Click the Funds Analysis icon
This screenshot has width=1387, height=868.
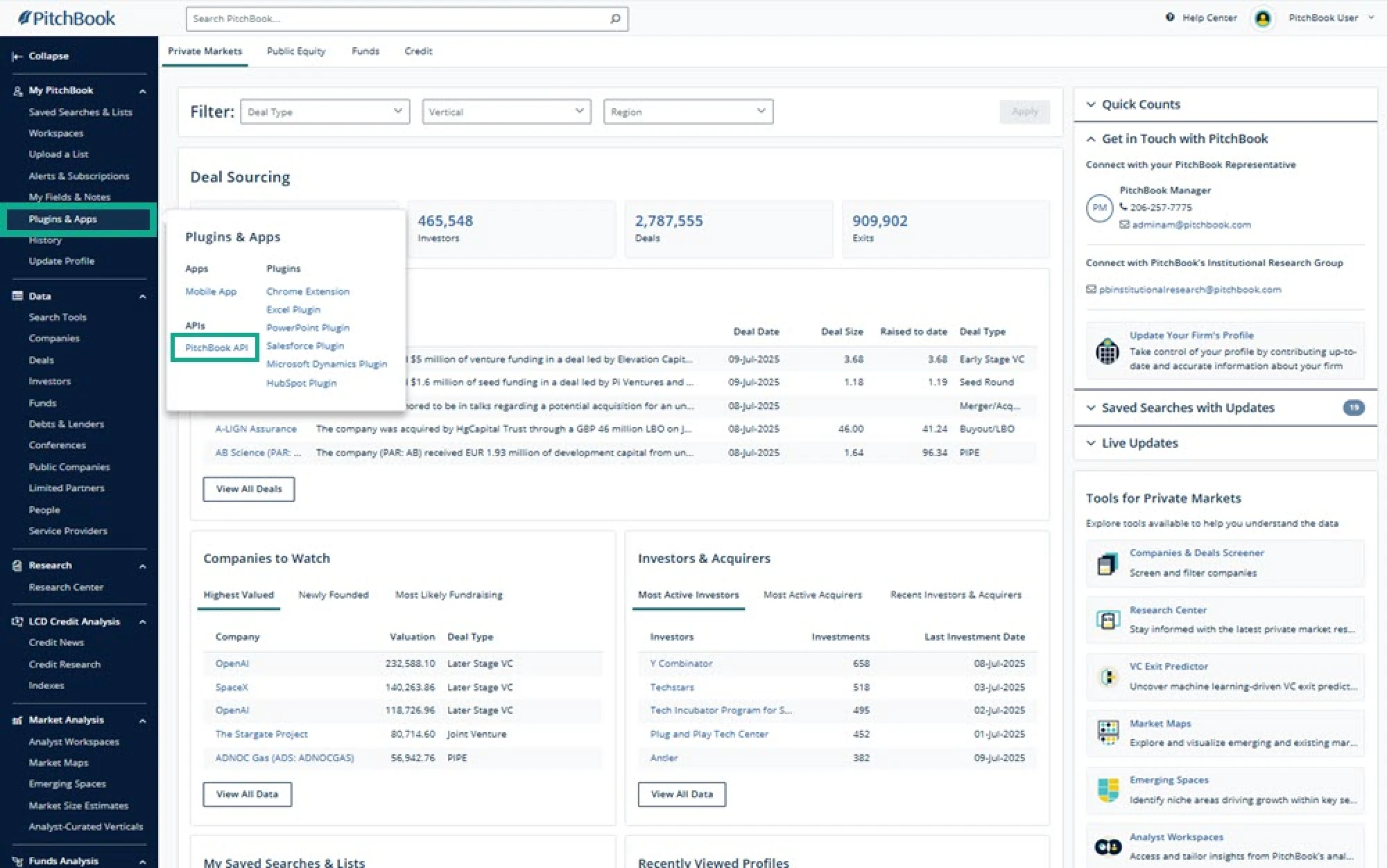pos(17,861)
